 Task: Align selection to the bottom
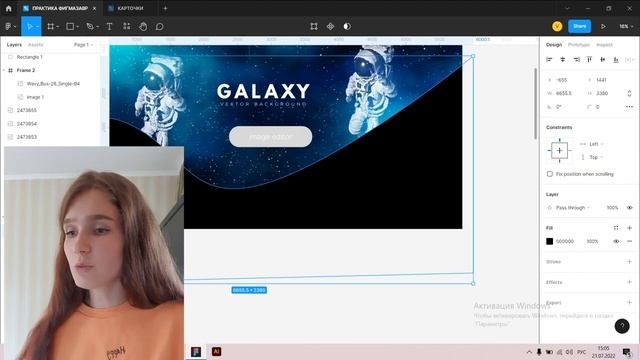pos(616,60)
